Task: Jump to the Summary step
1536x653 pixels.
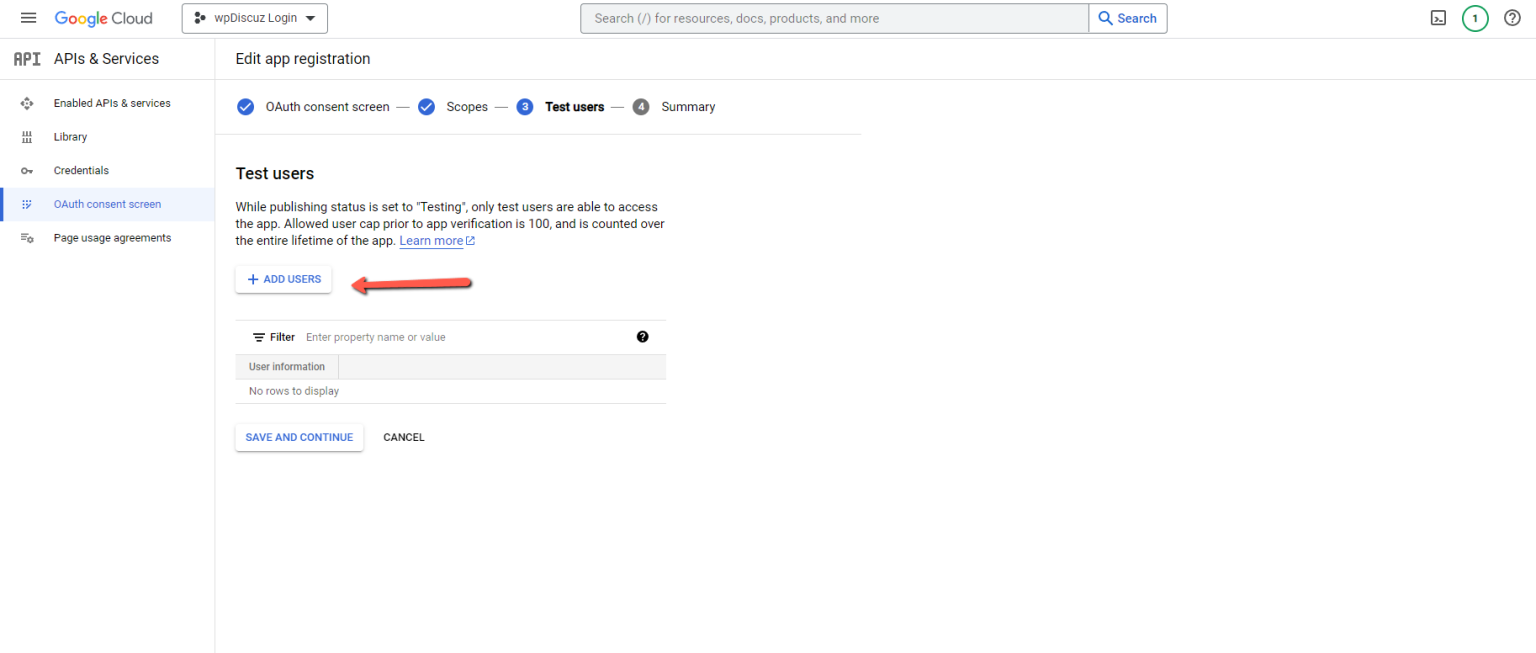Action: click(687, 107)
